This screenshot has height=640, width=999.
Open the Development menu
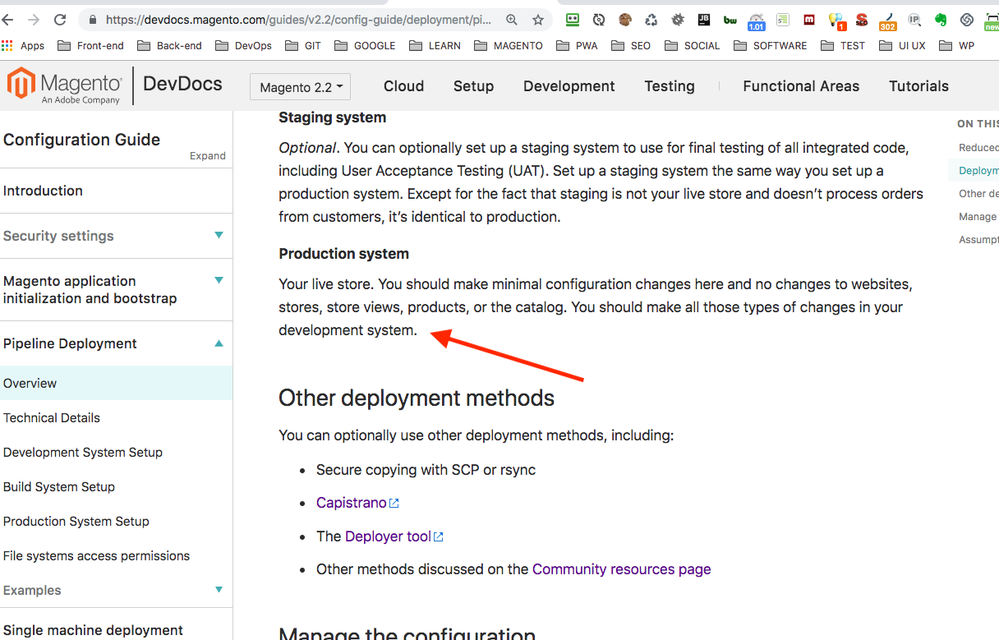tap(569, 86)
